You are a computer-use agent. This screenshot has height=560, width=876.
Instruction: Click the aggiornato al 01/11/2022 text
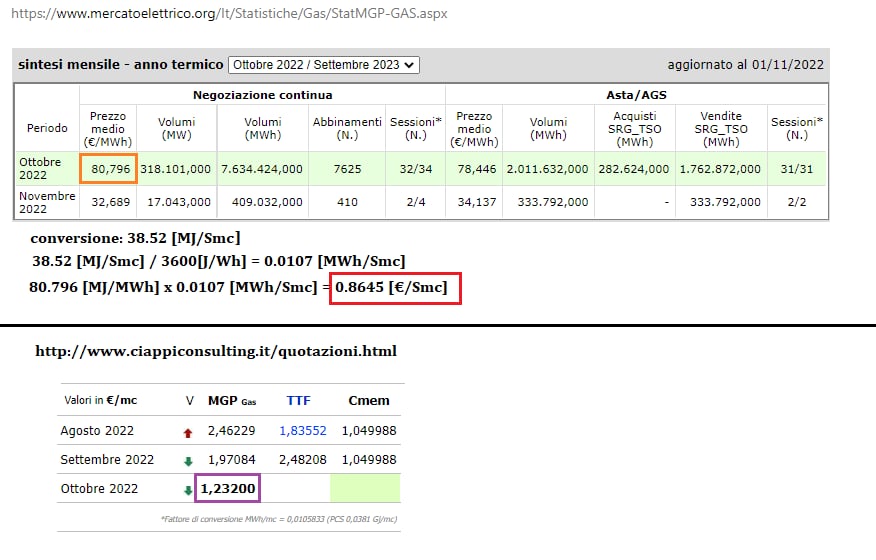click(x=745, y=64)
